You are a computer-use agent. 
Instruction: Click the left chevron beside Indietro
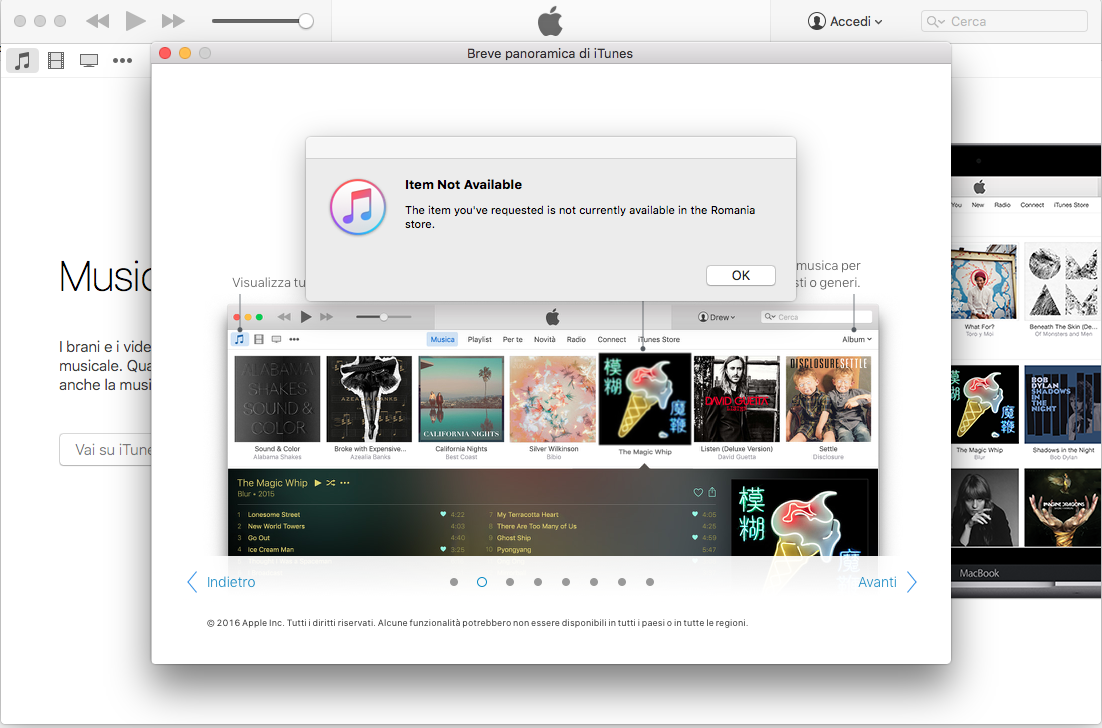tap(192, 582)
